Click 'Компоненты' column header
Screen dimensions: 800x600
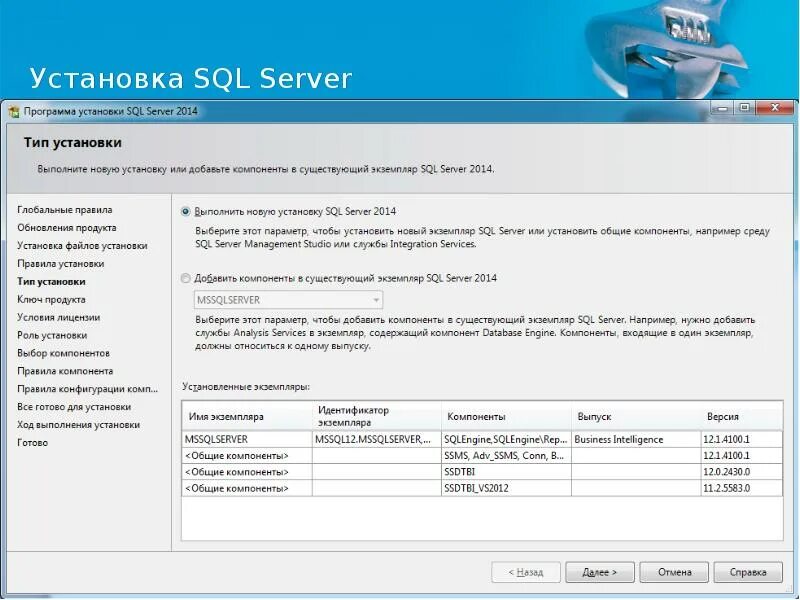(x=506, y=416)
